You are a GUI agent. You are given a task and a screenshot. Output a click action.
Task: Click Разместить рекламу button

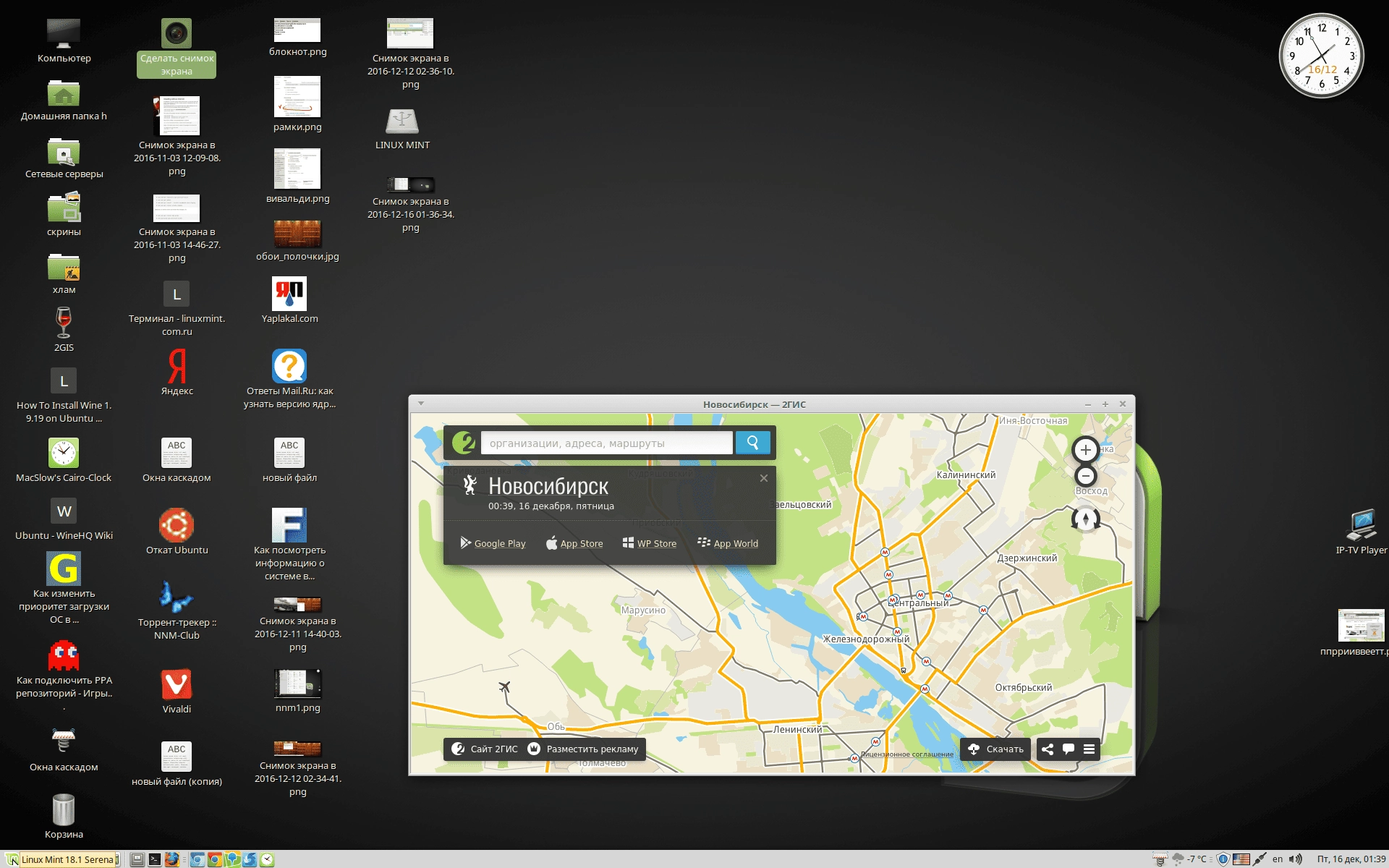point(583,749)
